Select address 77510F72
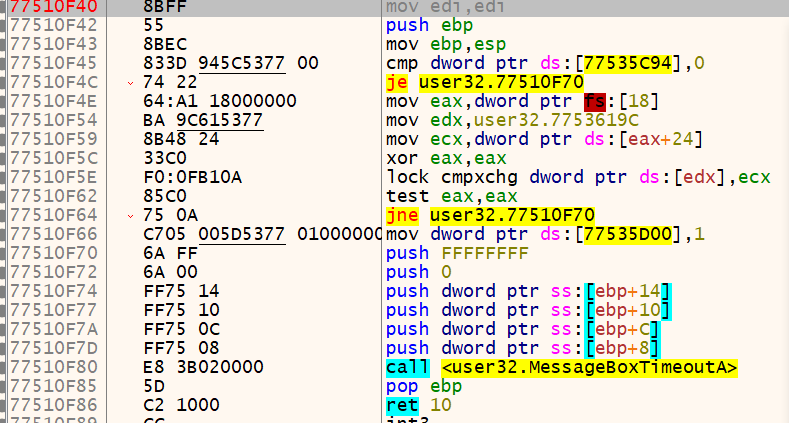Viewport: 789px width, 423px height. 54,272
